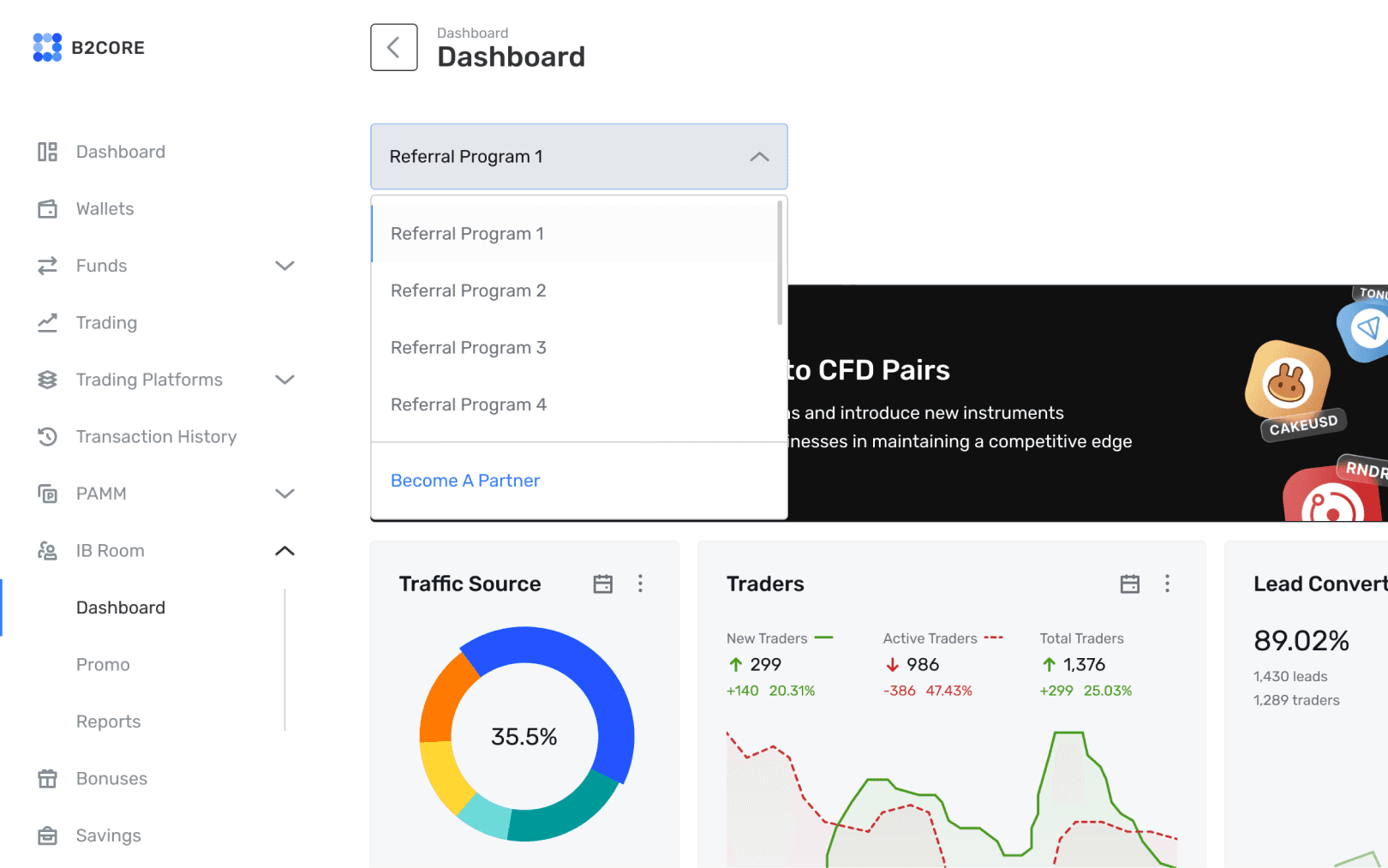This screenshot has height=868, width=1388.
Task: Expand the Trading Platforms chevron
Action: [x=284, y=380]
